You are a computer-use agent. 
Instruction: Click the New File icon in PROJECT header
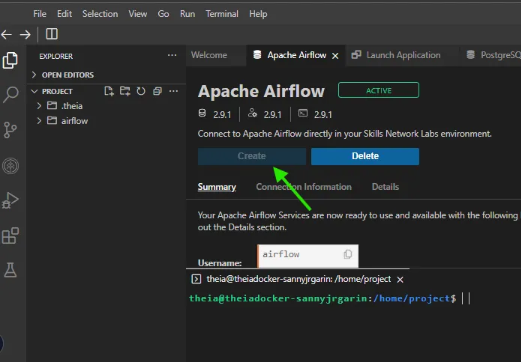[x=109, y=91]
